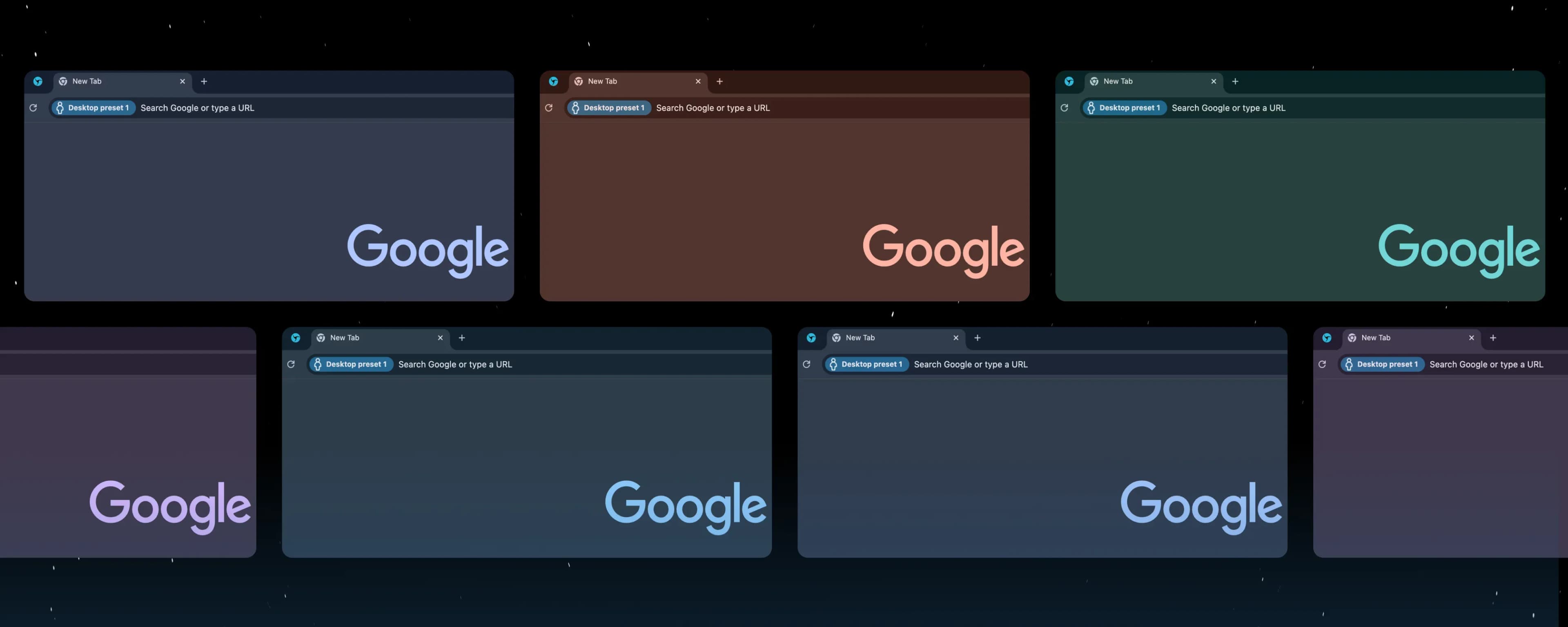1568x627 pixels.
Task: Open the Desktop preset 1 chip in the green window
Action: (x=1124, y=108)
